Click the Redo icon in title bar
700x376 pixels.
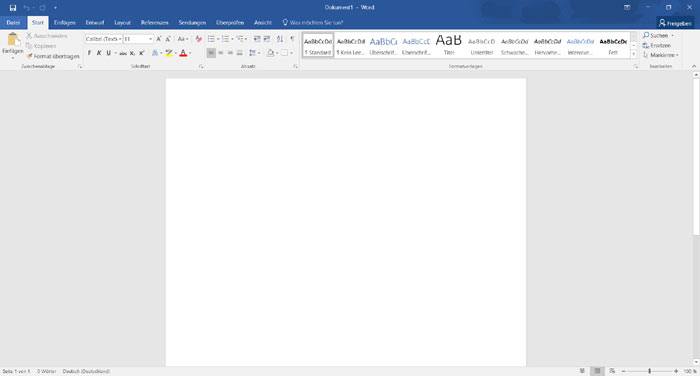pos(42,8)
